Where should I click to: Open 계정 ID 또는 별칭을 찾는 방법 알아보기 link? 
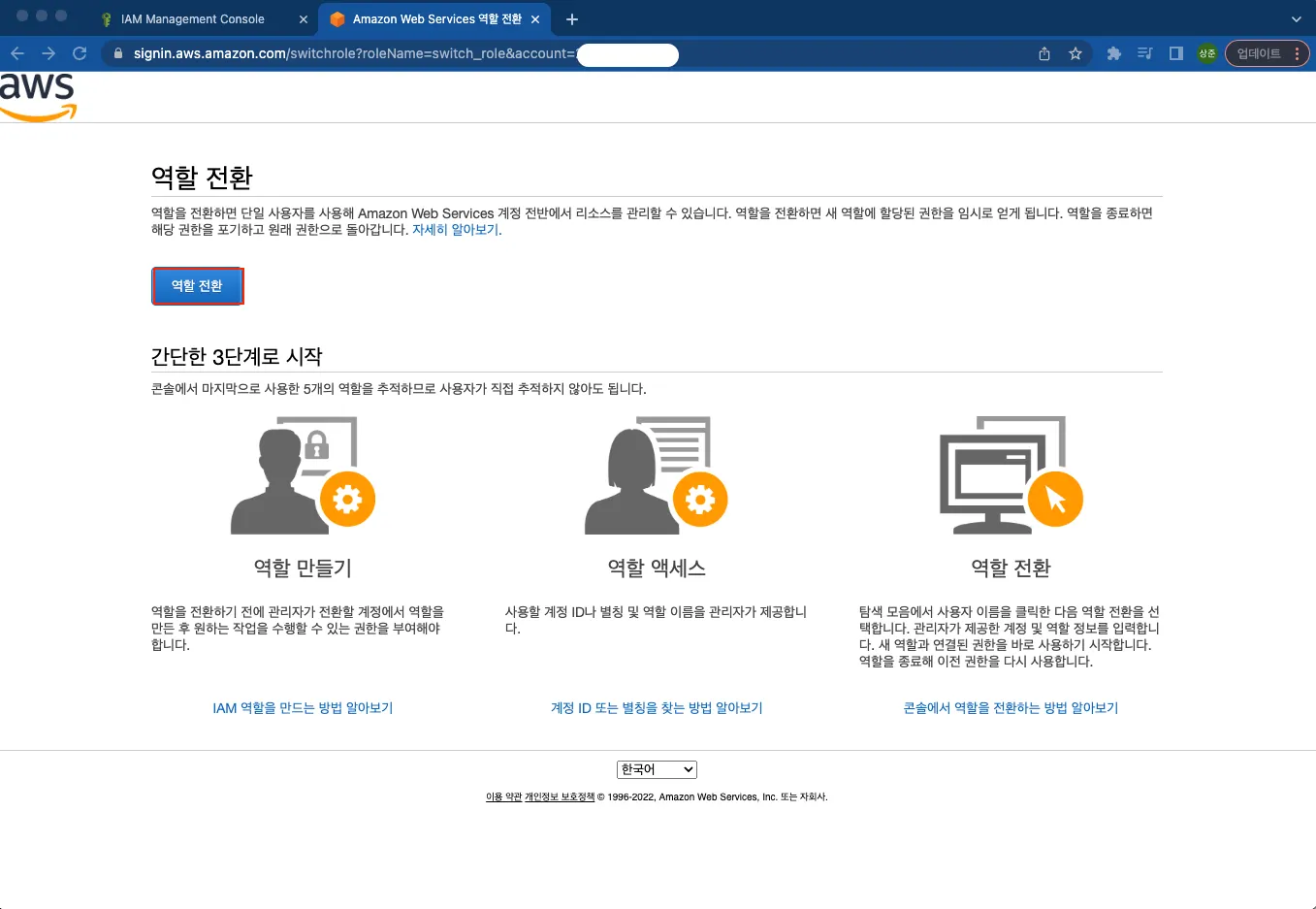click(657, 708)
